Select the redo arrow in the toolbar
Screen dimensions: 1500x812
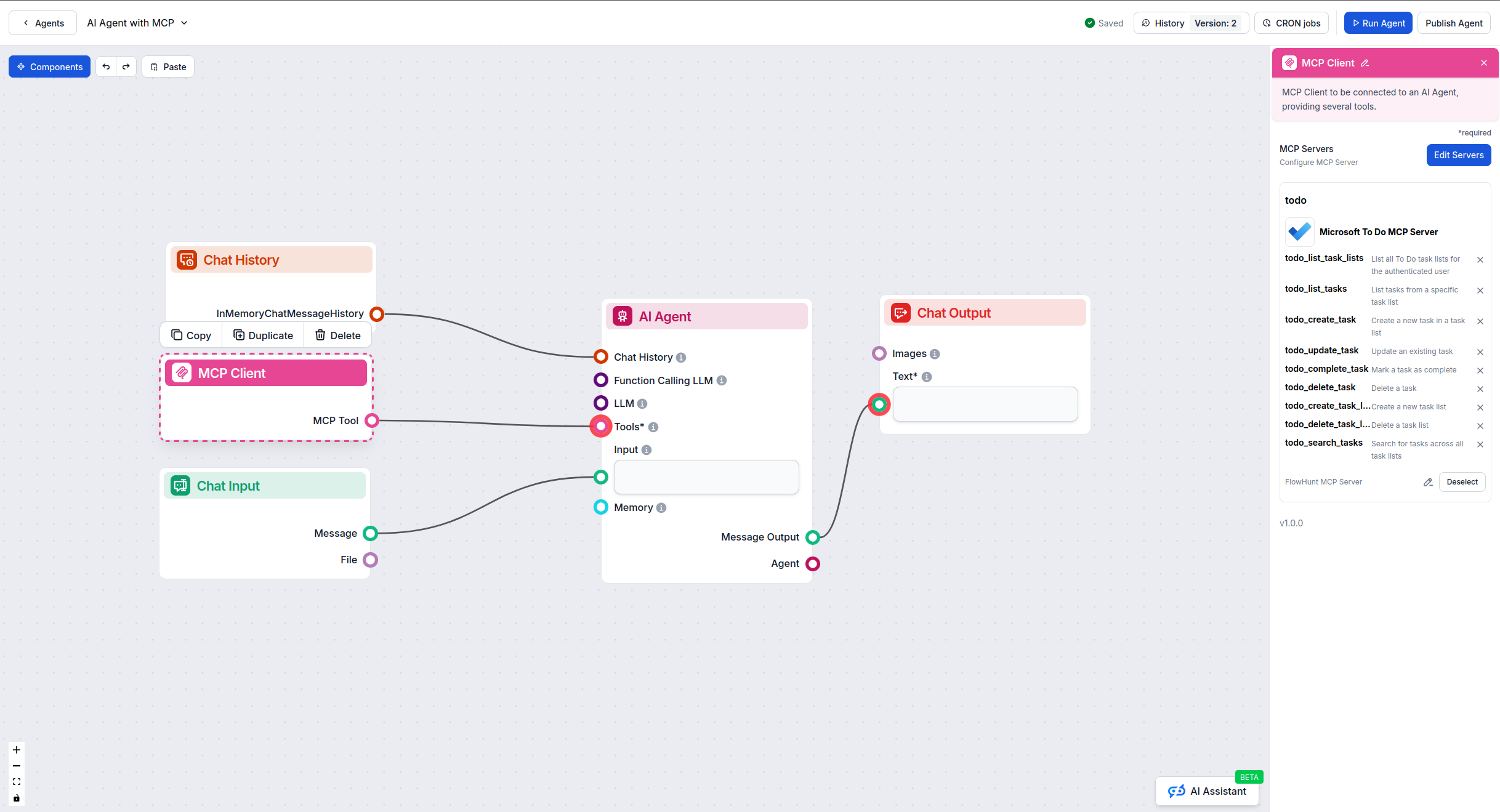point(126,66)
